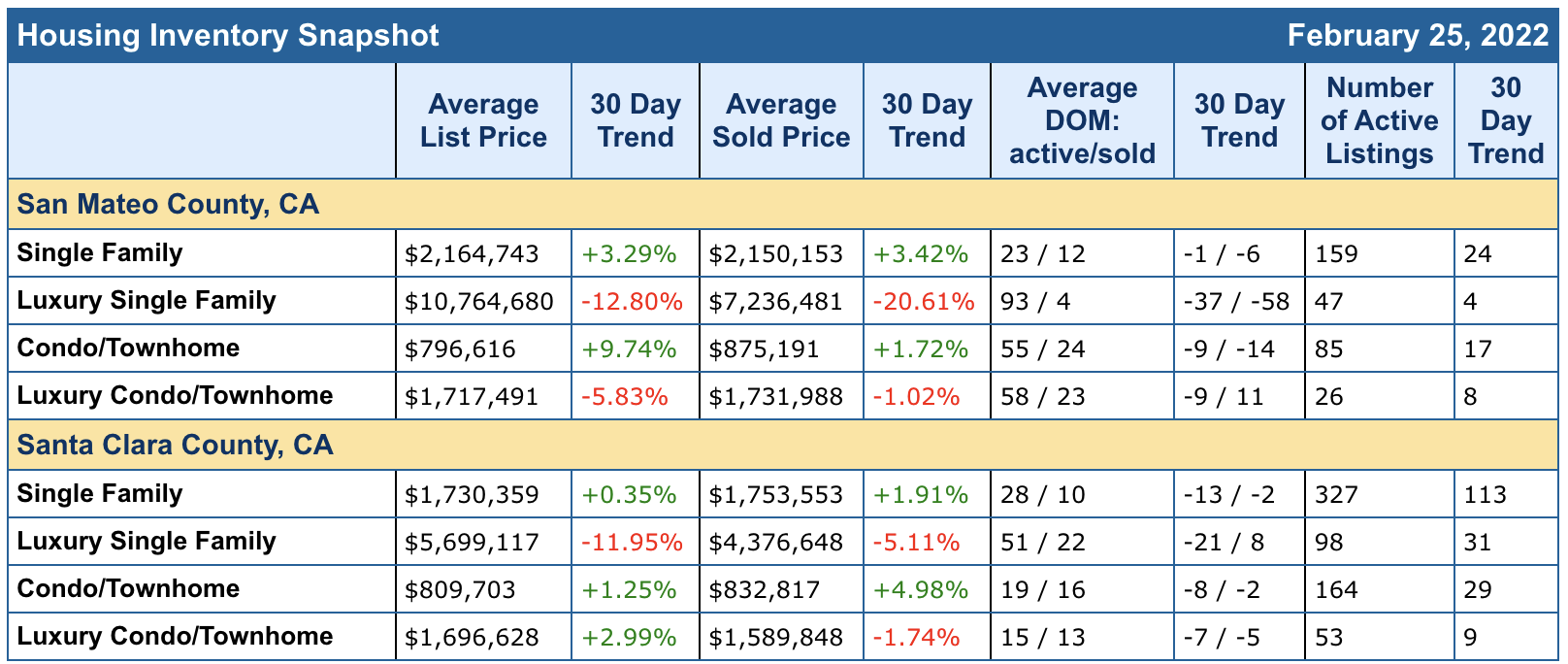
Task: Select the Santa Clara County, CA section row
Action: click(x=175, y=446)
